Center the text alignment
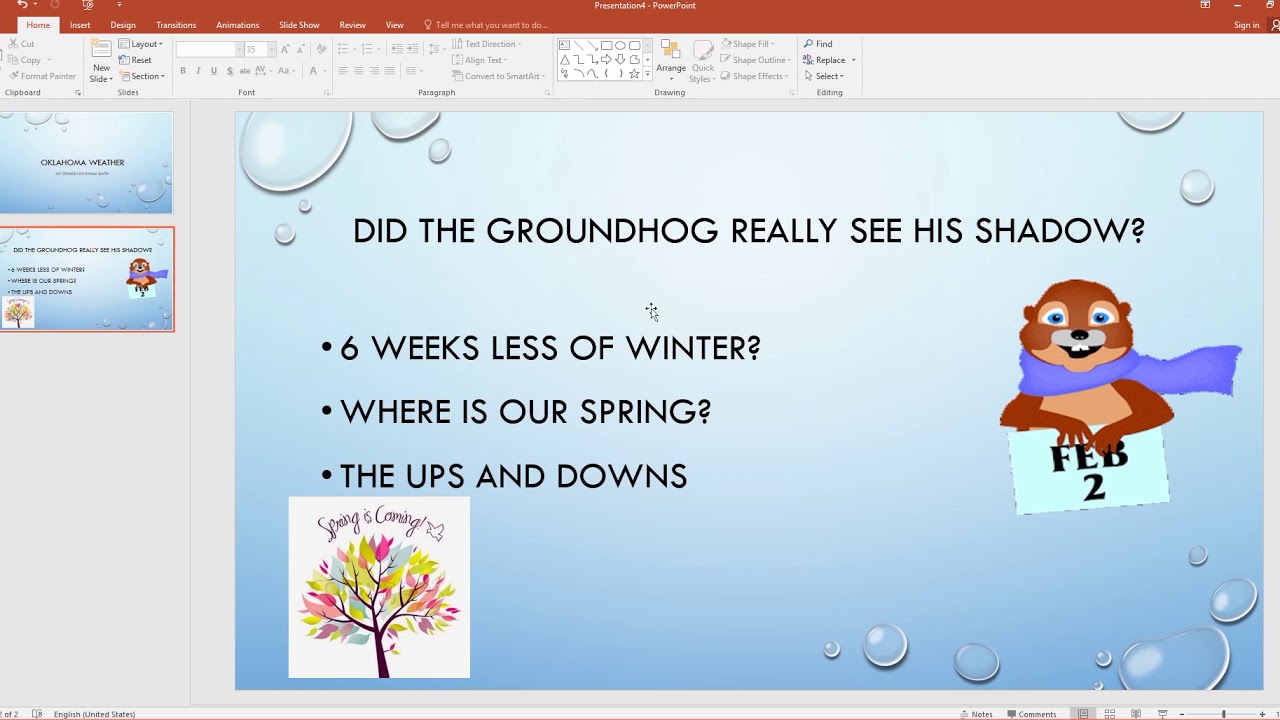 click(359, 71)
